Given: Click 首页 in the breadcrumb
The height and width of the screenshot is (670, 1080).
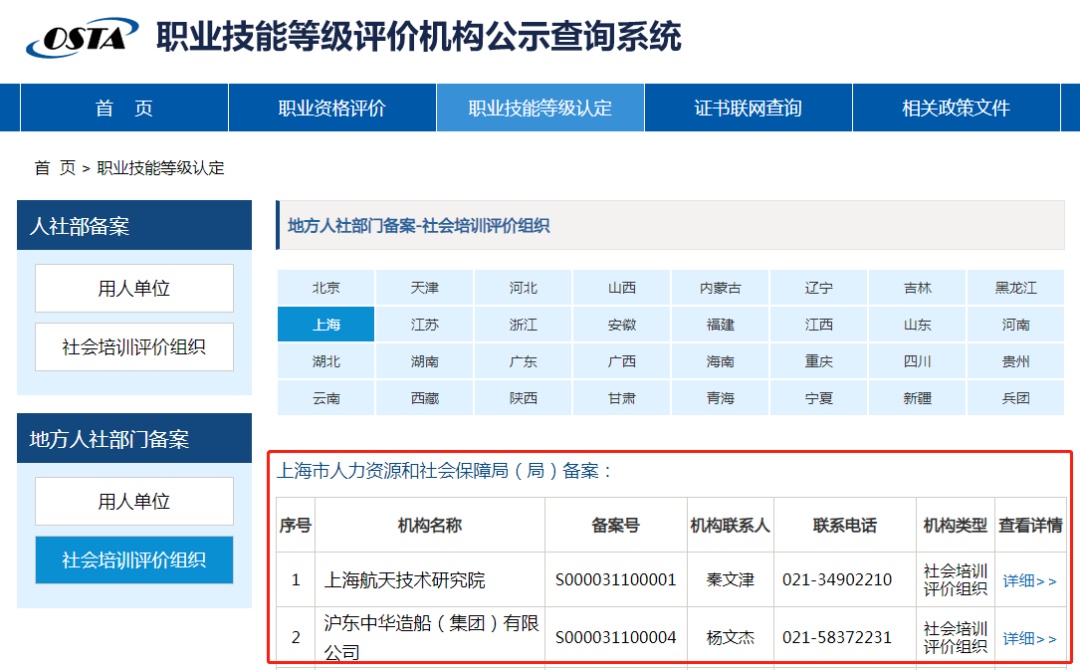Looking at the screenshot, I should point(55,168).
